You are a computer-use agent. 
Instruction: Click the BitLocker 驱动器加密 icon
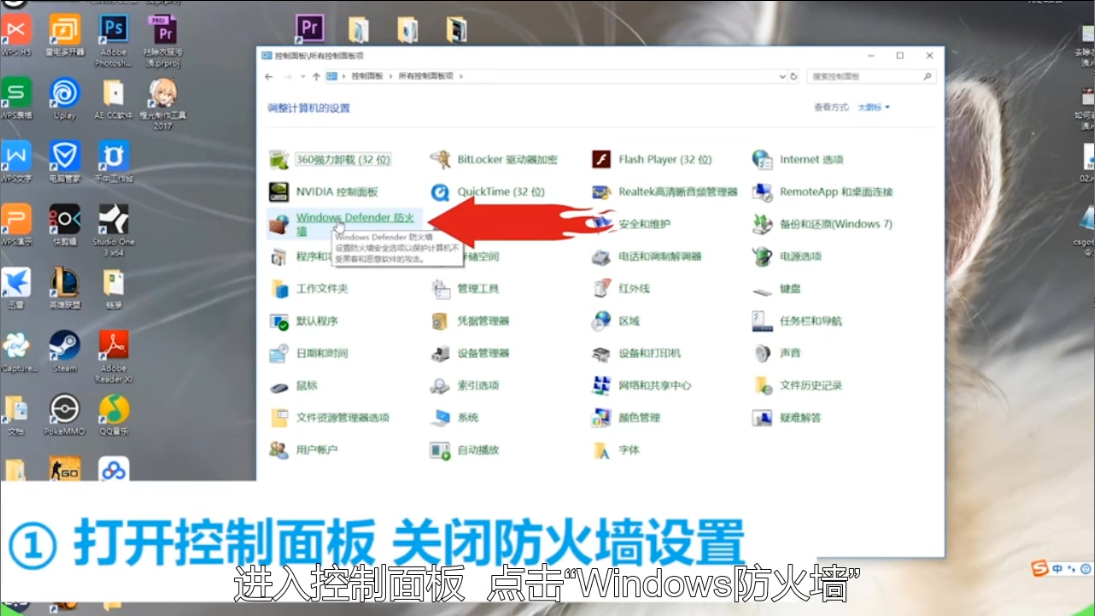pyautogui.click(x=440, y=160)
